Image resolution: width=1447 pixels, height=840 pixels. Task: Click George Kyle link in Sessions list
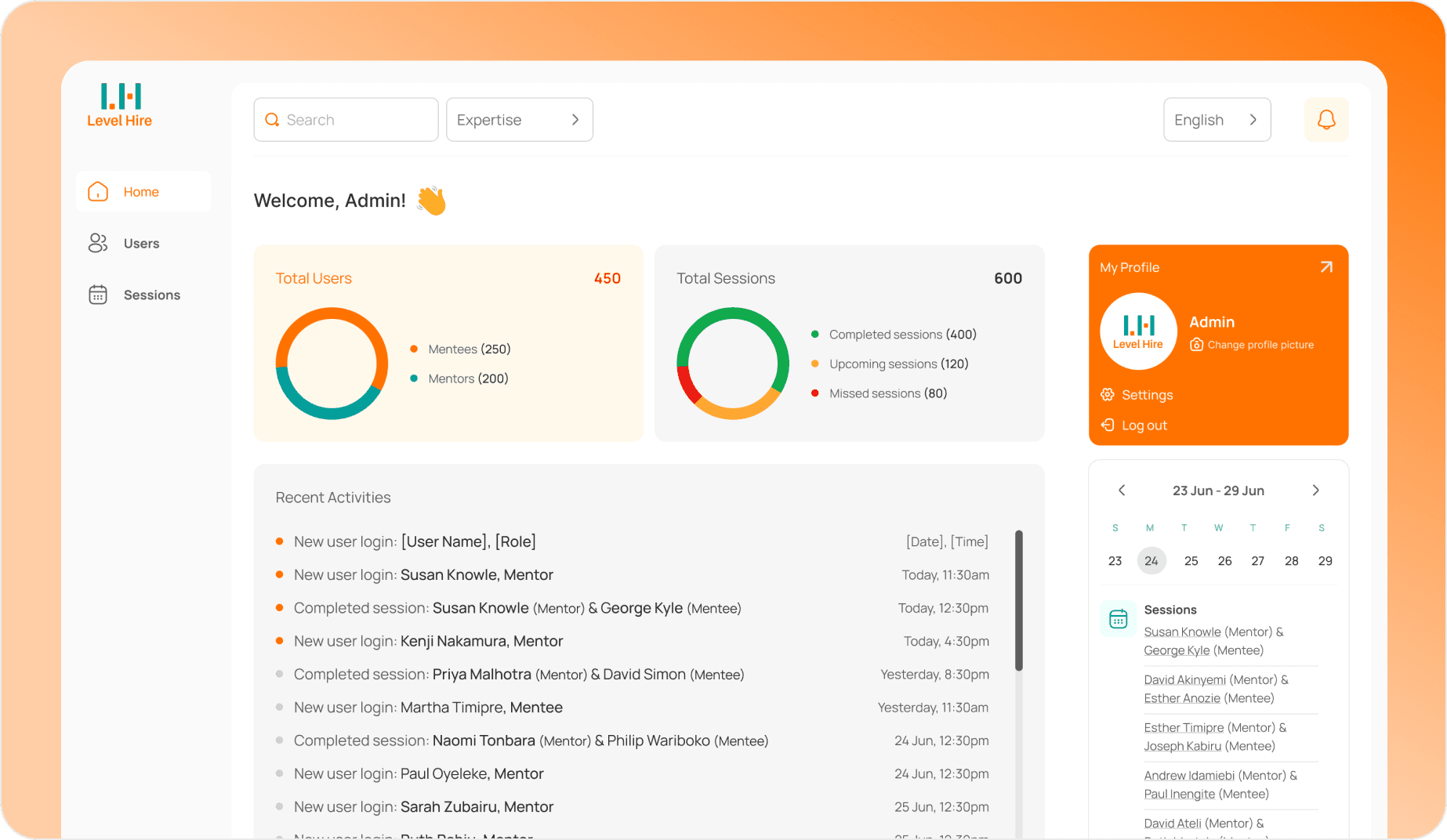click(1177, 650)
